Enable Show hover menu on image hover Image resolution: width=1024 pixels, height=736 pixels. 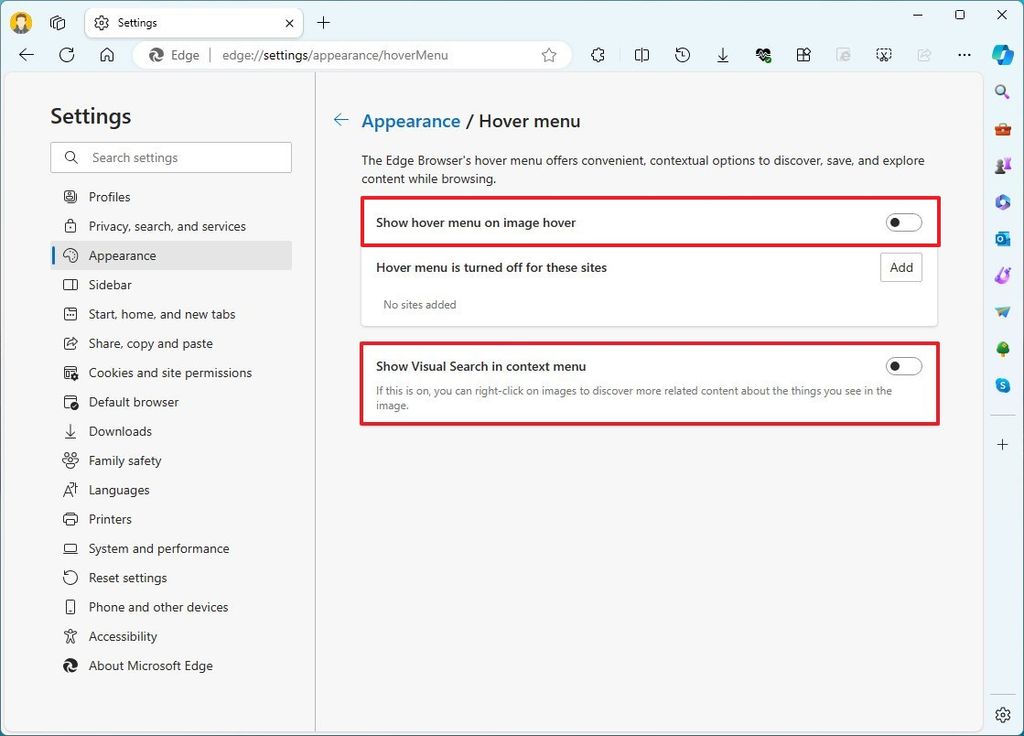click(903, 222)
